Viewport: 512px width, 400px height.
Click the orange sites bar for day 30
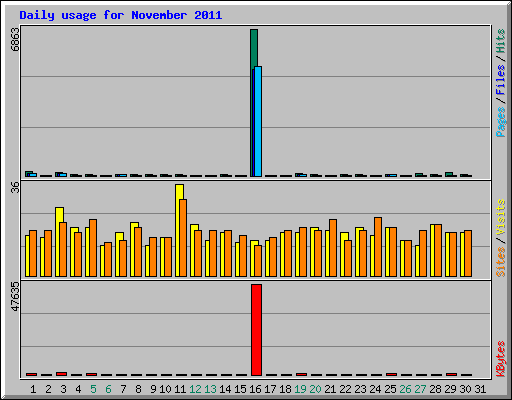point(468,253)
